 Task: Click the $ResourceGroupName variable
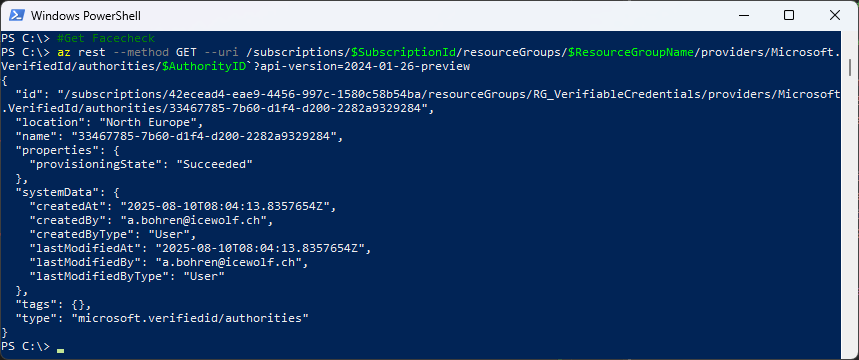(631, 53)
